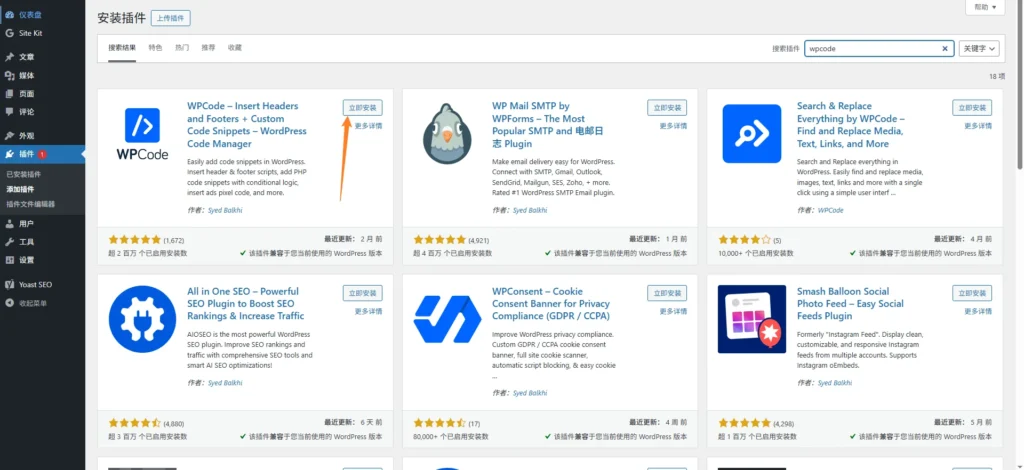Click 立即安装 for the WPCode plugin
The width and height of the screenshot is (1024, 470).
tap(362, 107)
